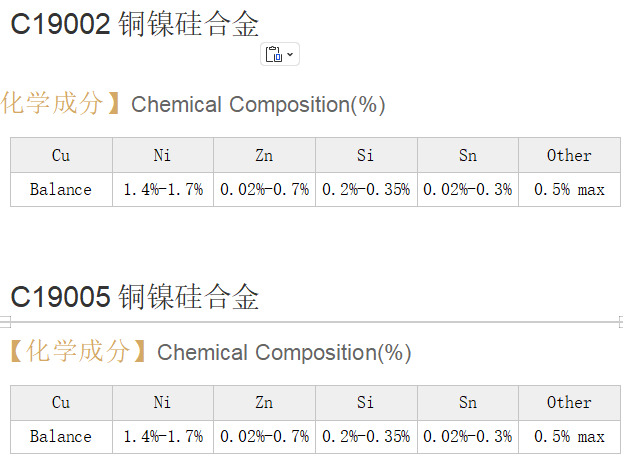
Task: Select the Ni header cell in C19002 table
Action: click(163, 155)
